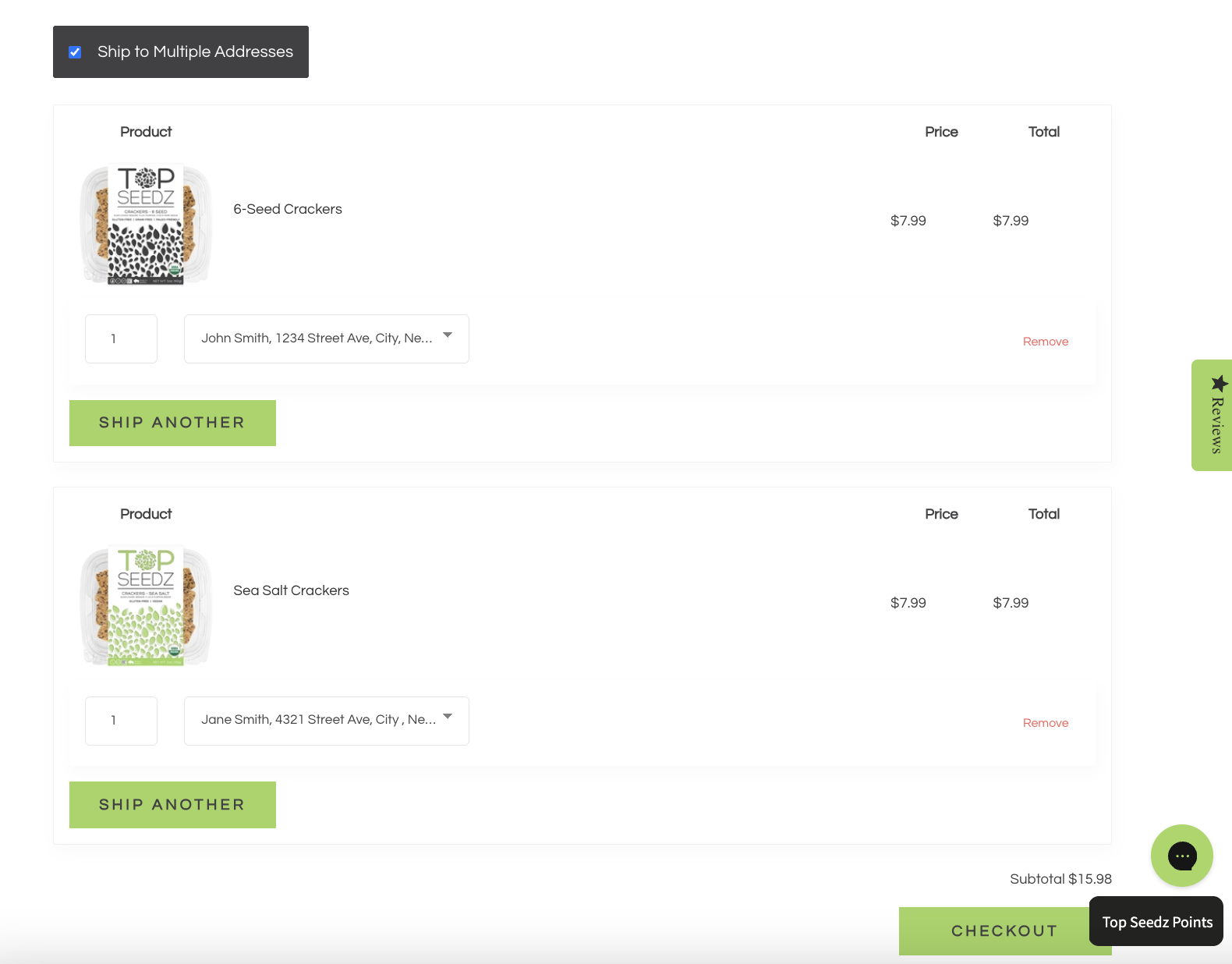Open the 6-Seed Crackers product link
The height and width of the screenshot is (964, 1232).
coord(288,209)
